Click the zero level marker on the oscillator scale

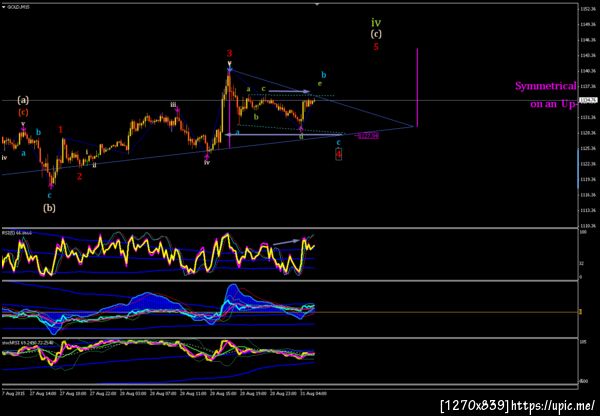pyautogui.click(x=580, y=312)
